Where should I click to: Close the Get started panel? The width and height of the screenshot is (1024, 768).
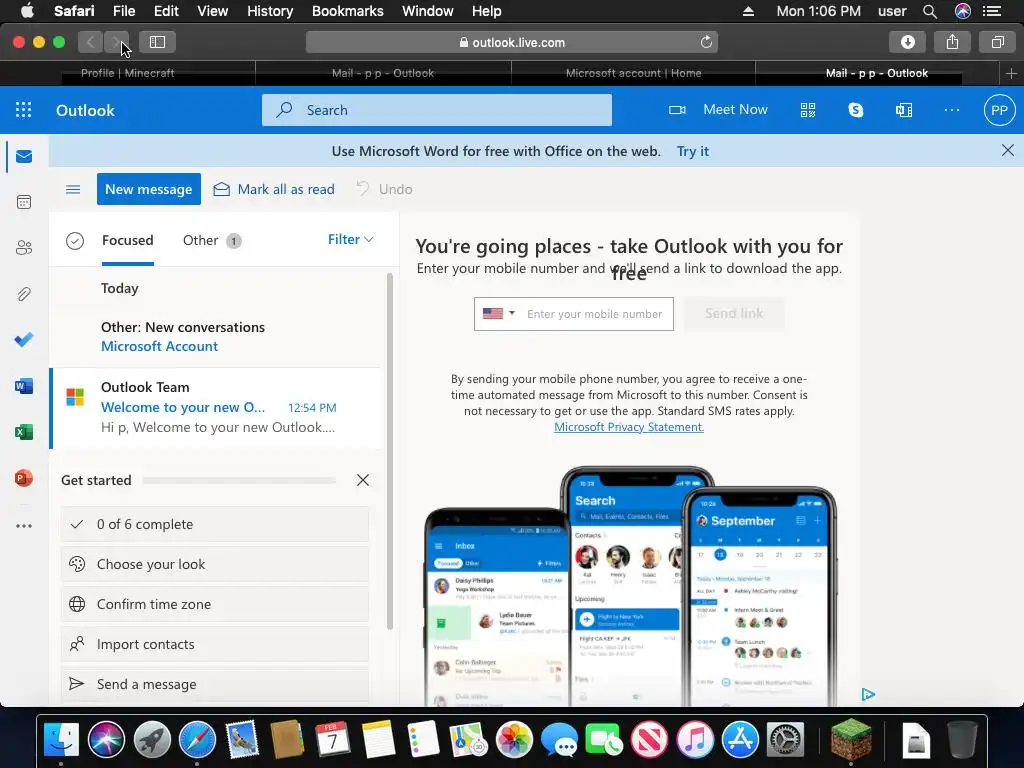(363, 480)
